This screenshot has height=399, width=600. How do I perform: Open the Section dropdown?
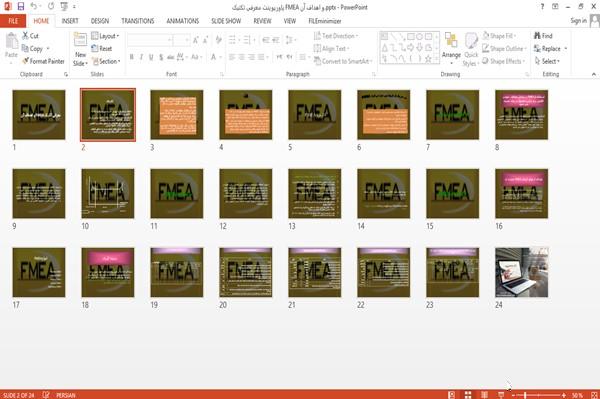pos(106,61)
